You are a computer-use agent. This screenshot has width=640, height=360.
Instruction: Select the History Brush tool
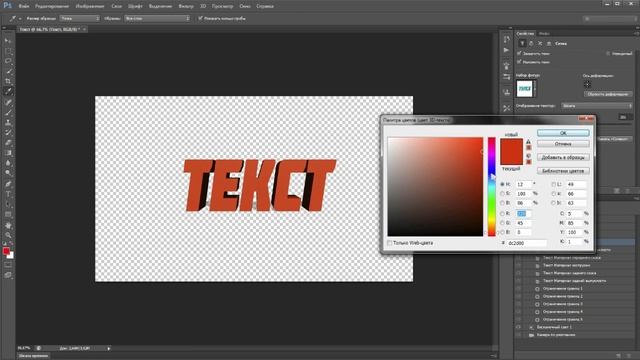(8, 133)
